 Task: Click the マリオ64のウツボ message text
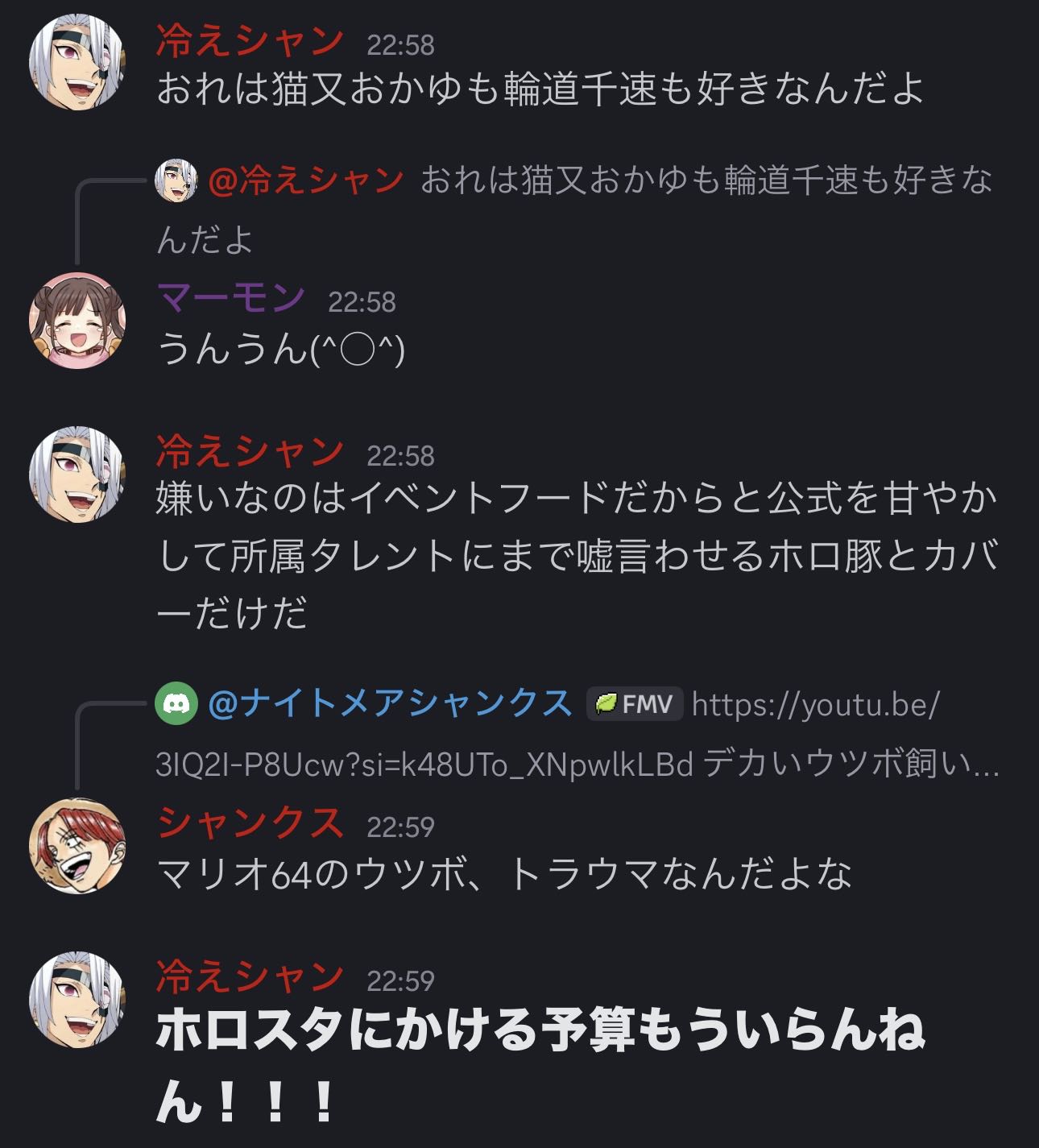(504, 874)
